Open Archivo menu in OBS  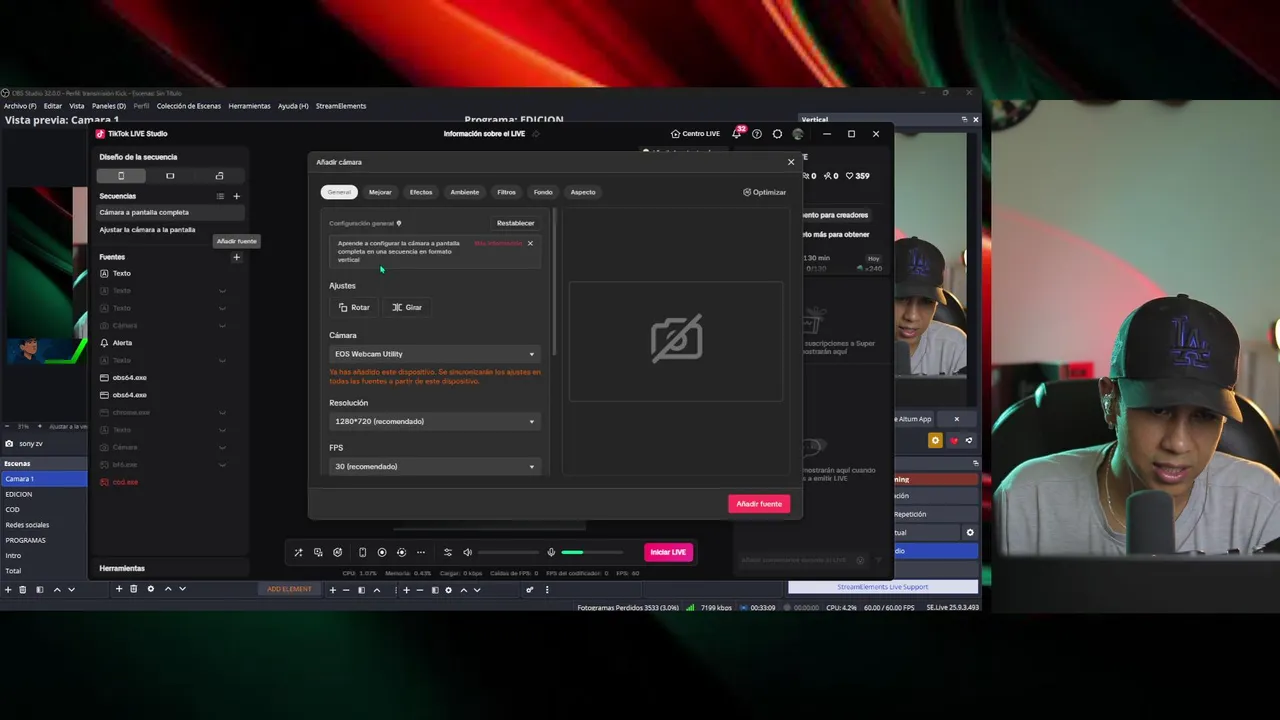coord(20,106)
